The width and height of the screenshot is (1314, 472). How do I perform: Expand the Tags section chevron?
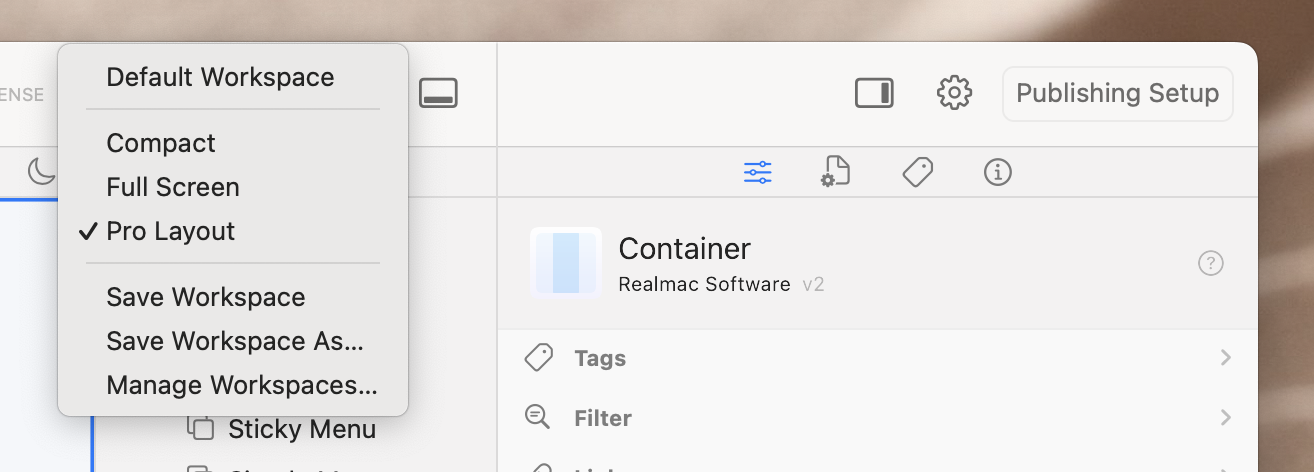click(x=1225, y=358)
